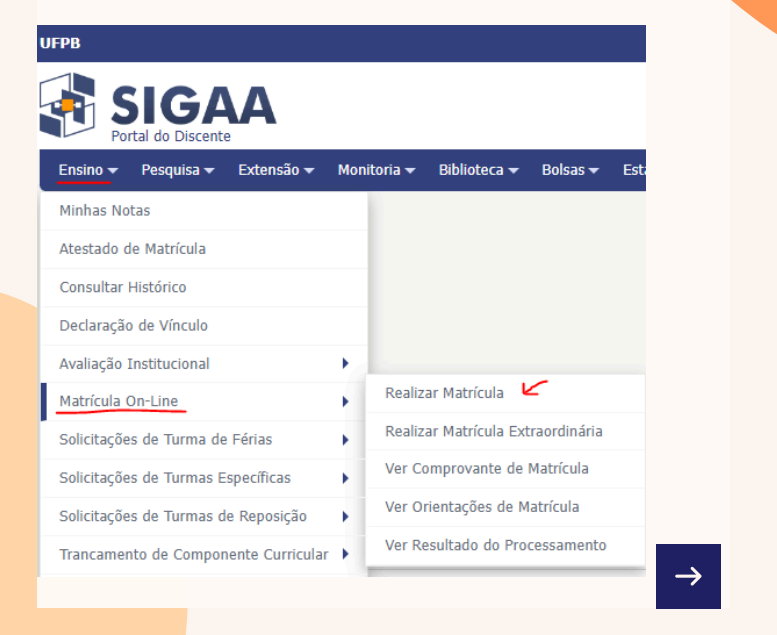The width and height of the screenshot is (777, 635).
Task: Click the Bolsas dropdown arrow
Action: coord(594,171)
